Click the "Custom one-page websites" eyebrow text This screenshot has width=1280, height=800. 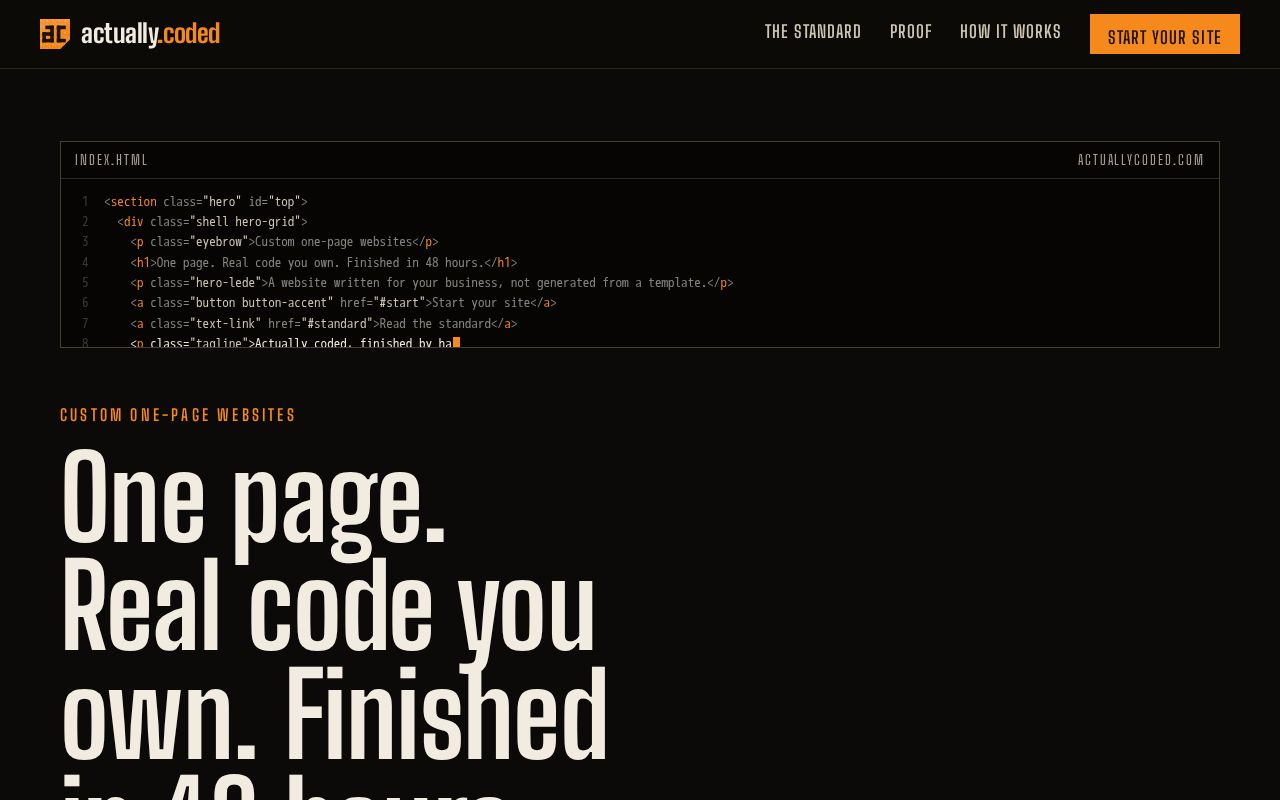pyautogui.click(x=178, y=415)
